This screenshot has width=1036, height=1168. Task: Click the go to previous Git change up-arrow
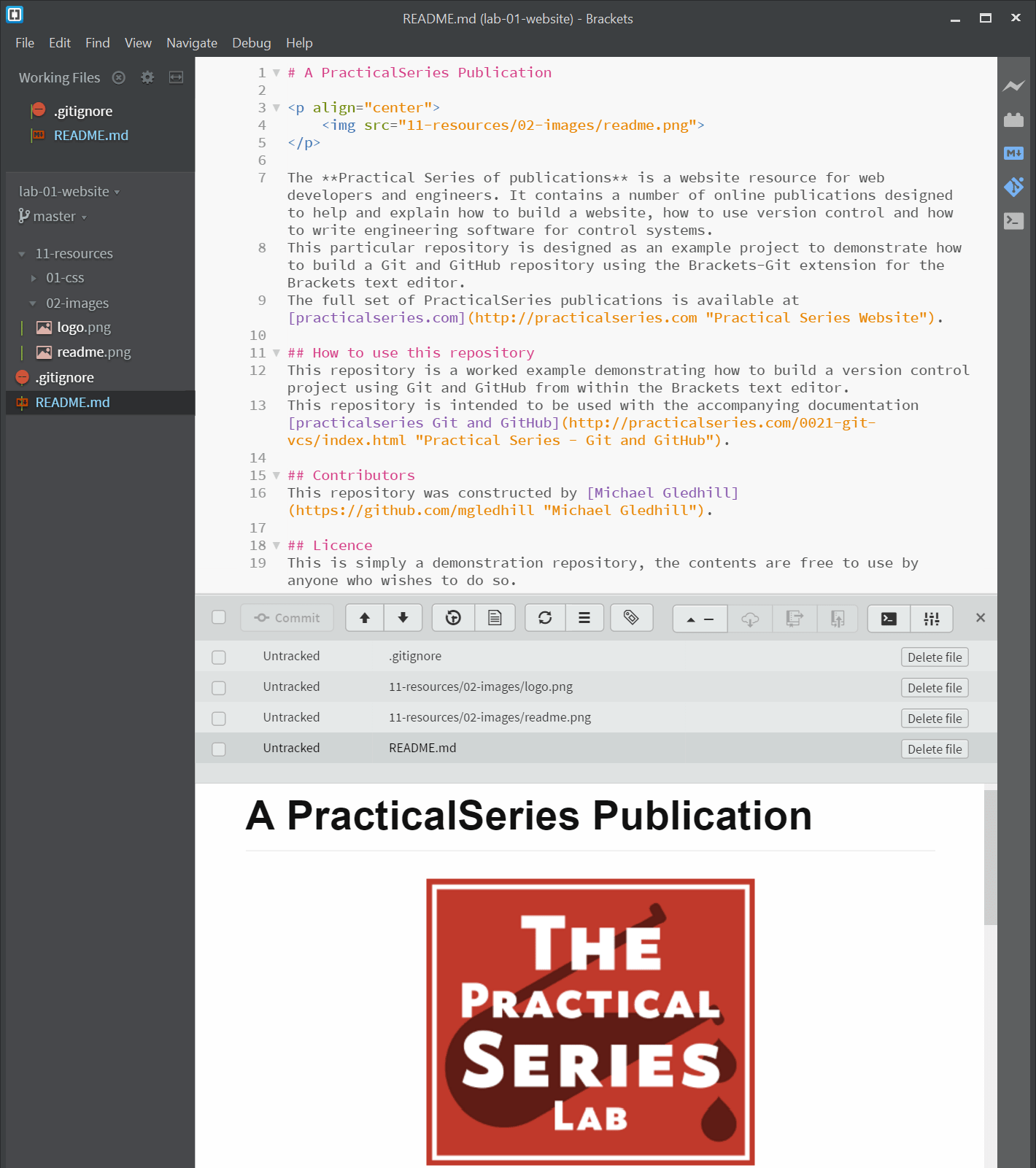point(365,618)
